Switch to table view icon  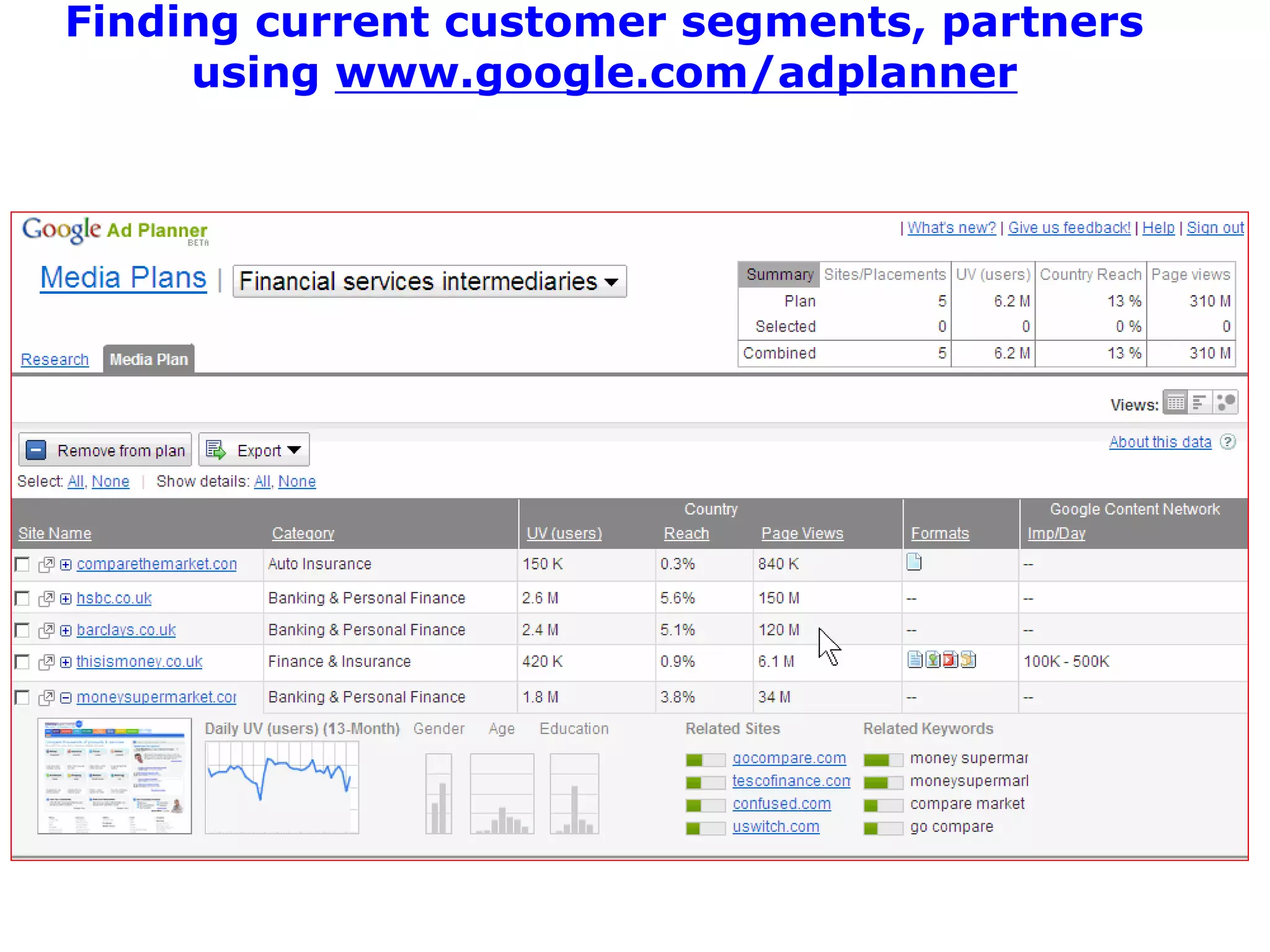(1175, 403)
